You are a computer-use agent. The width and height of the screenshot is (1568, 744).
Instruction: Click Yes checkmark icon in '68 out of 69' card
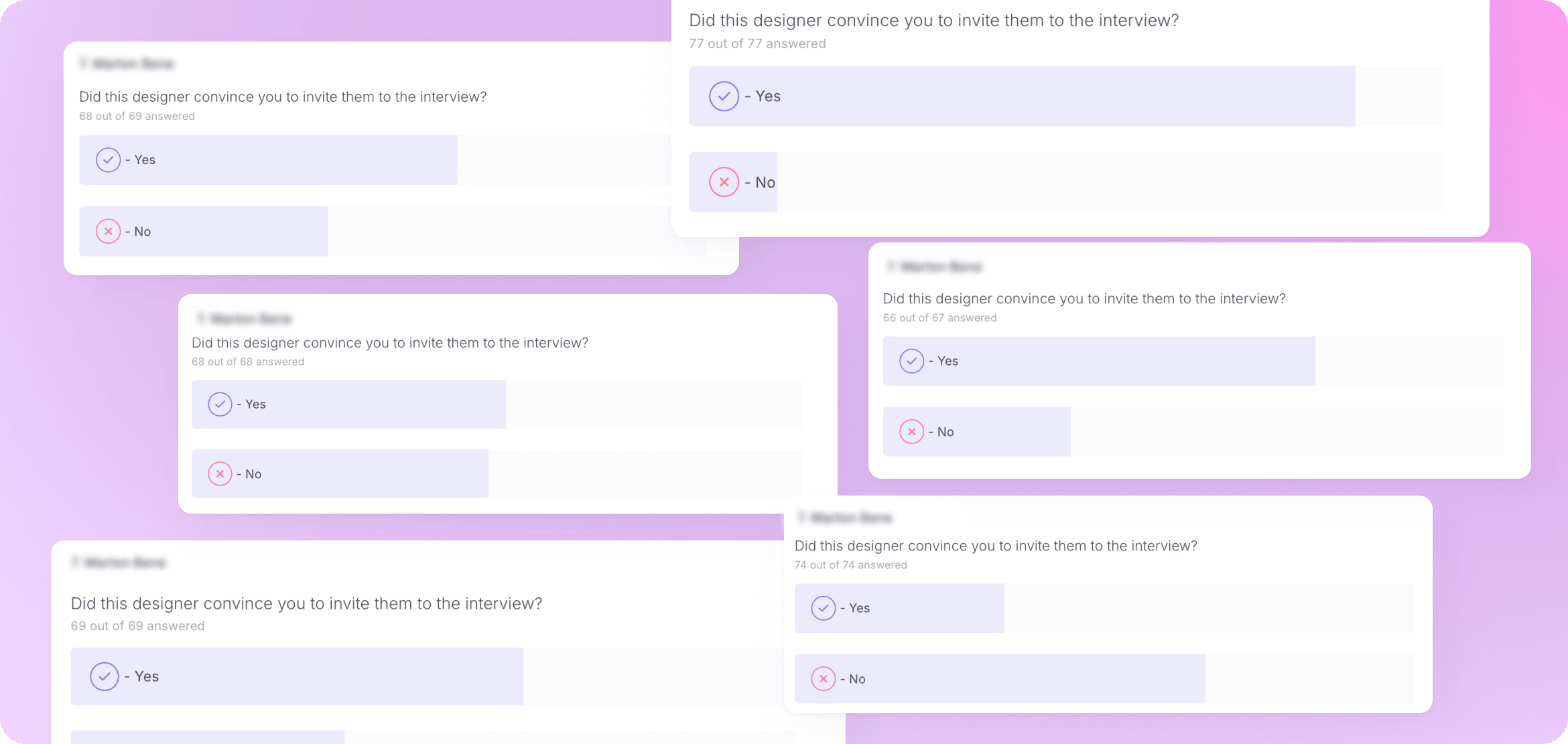[x=108, y=160]
